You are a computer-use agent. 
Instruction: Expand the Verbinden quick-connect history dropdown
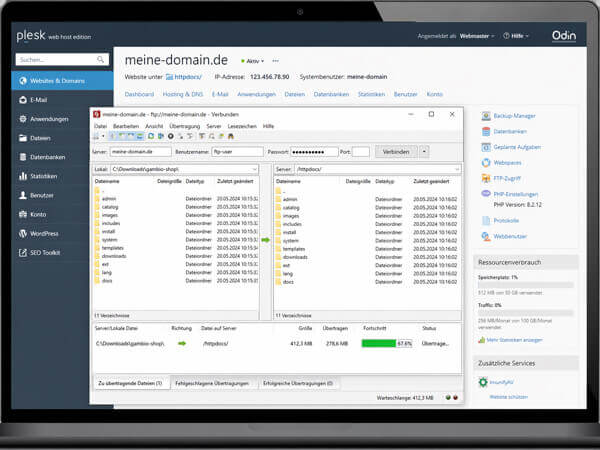[425, 151]
